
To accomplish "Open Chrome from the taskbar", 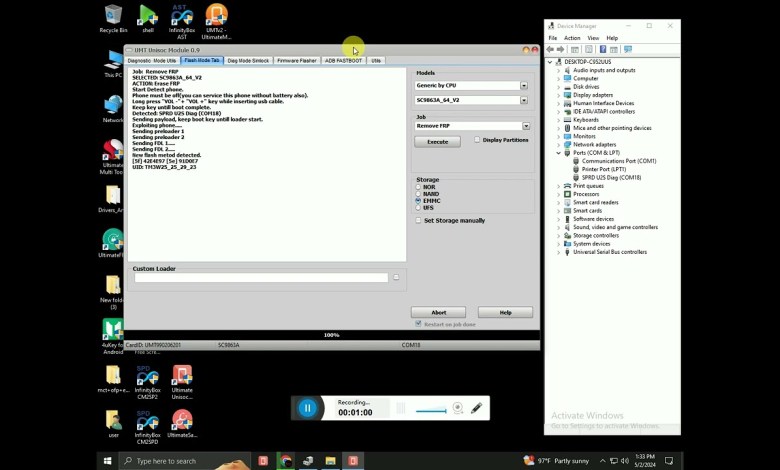I will 286,461.
